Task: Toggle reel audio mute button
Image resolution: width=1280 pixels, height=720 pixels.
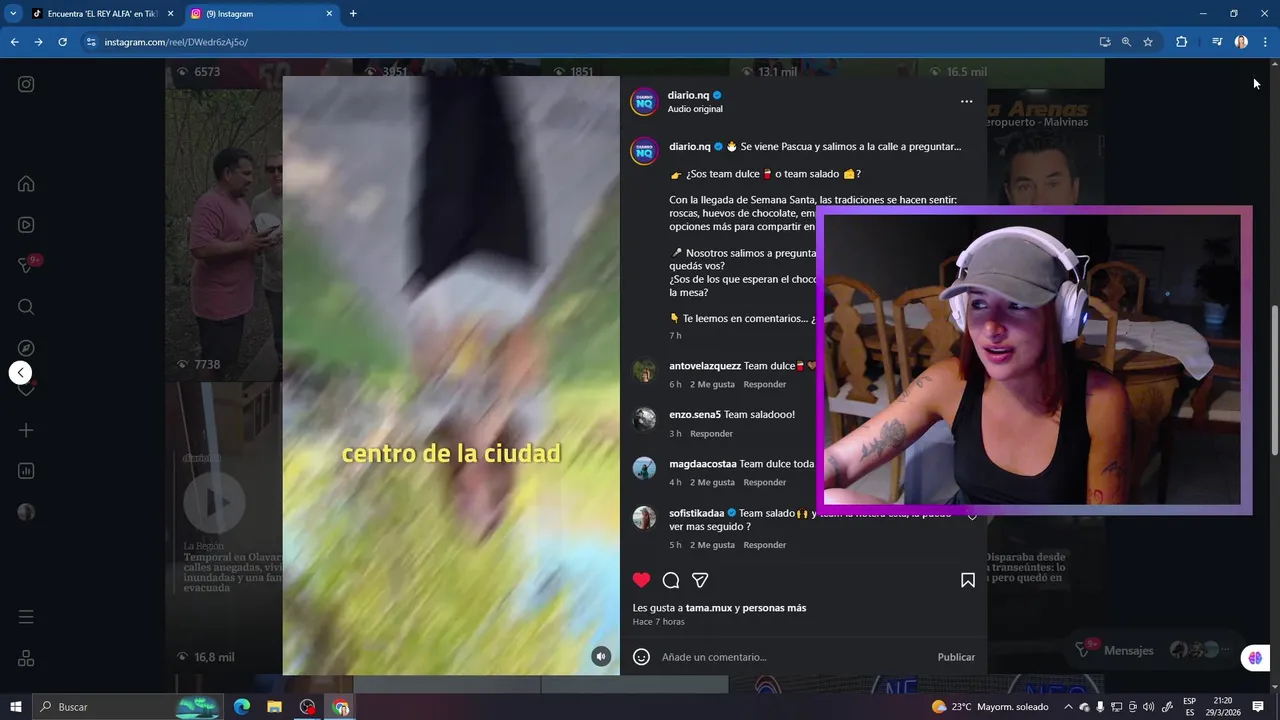Action: pyautogui.click(x=600, y=656)
